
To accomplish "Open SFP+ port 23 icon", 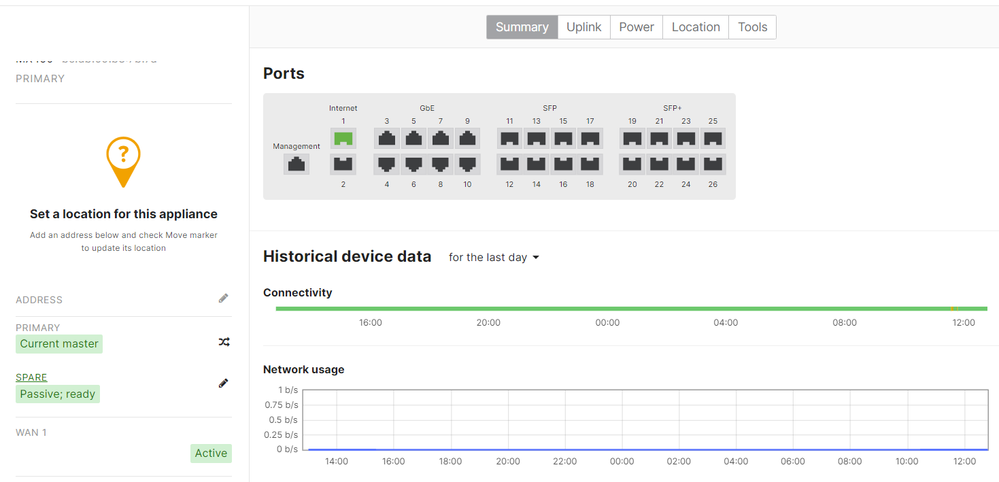I will click(686, 138).
